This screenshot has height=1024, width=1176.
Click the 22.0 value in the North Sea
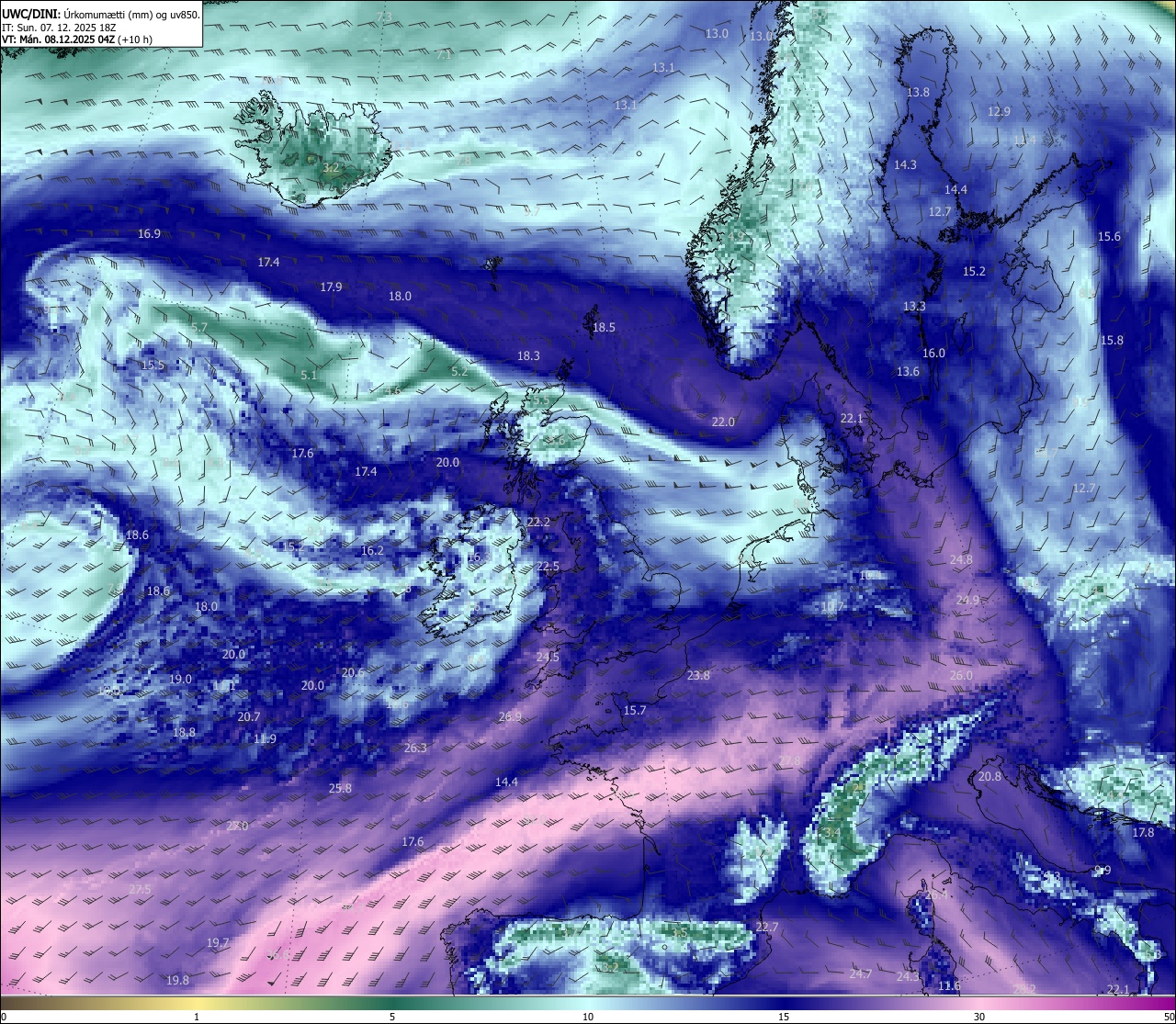[723, 422]
